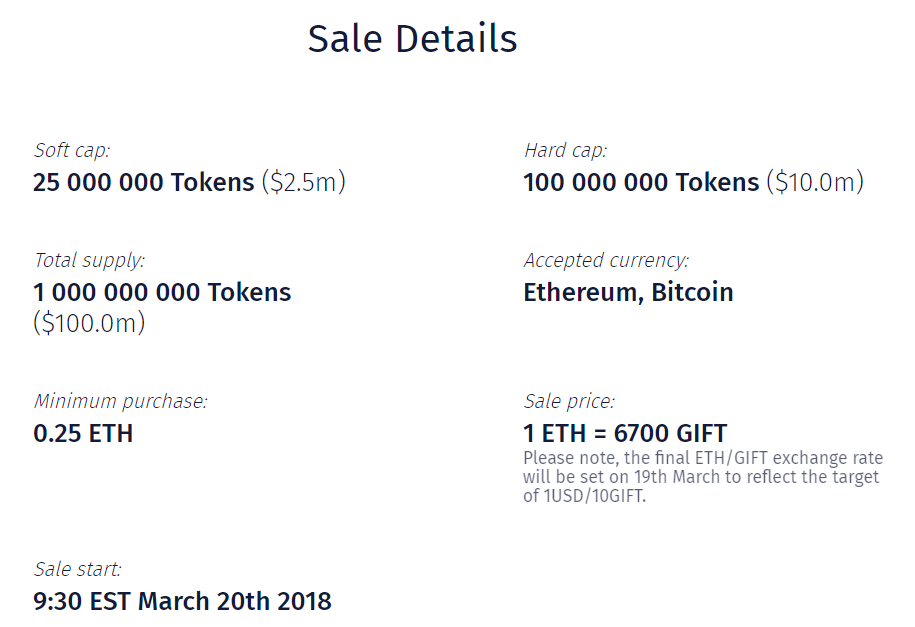This screenshot has width=915, height=627.
Task: Click the ($10.0m) hard cap amount
Action: (x=815, y=182)
